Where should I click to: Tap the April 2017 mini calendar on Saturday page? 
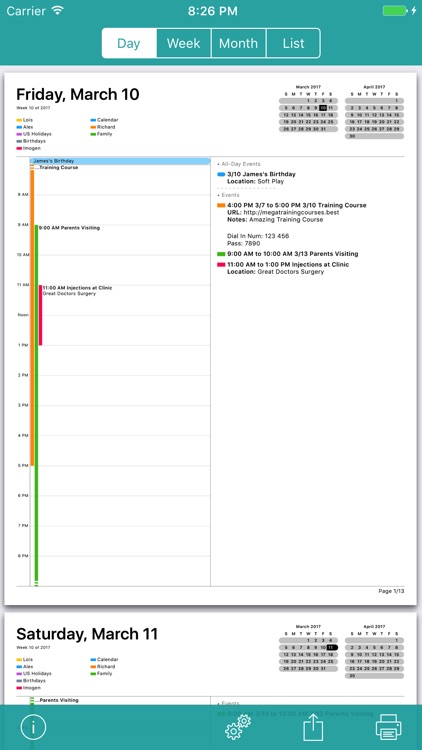374,651
